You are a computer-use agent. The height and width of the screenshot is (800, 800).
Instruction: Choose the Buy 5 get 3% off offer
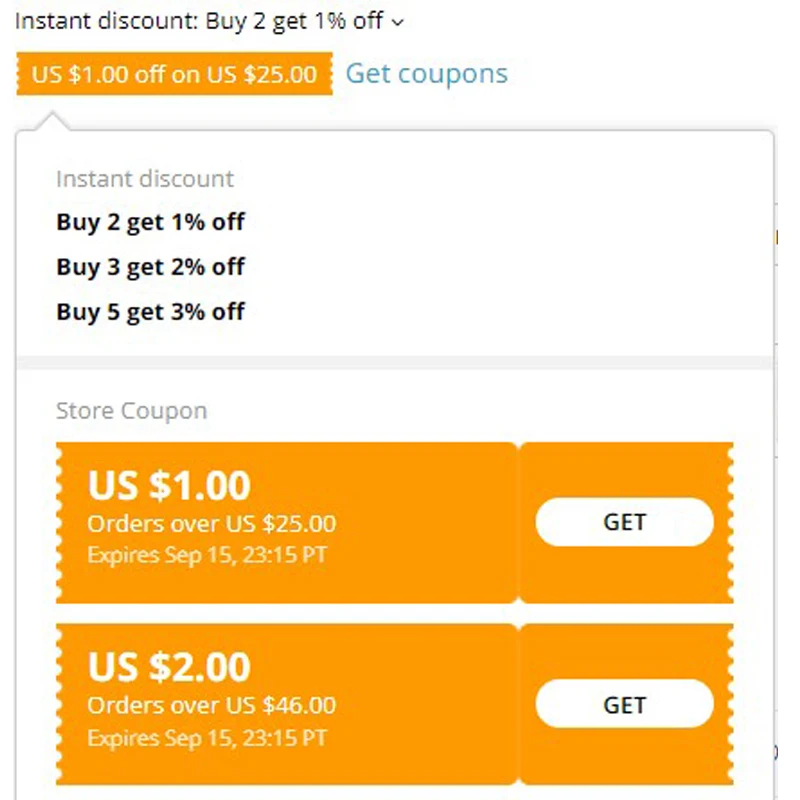(150, 312)
